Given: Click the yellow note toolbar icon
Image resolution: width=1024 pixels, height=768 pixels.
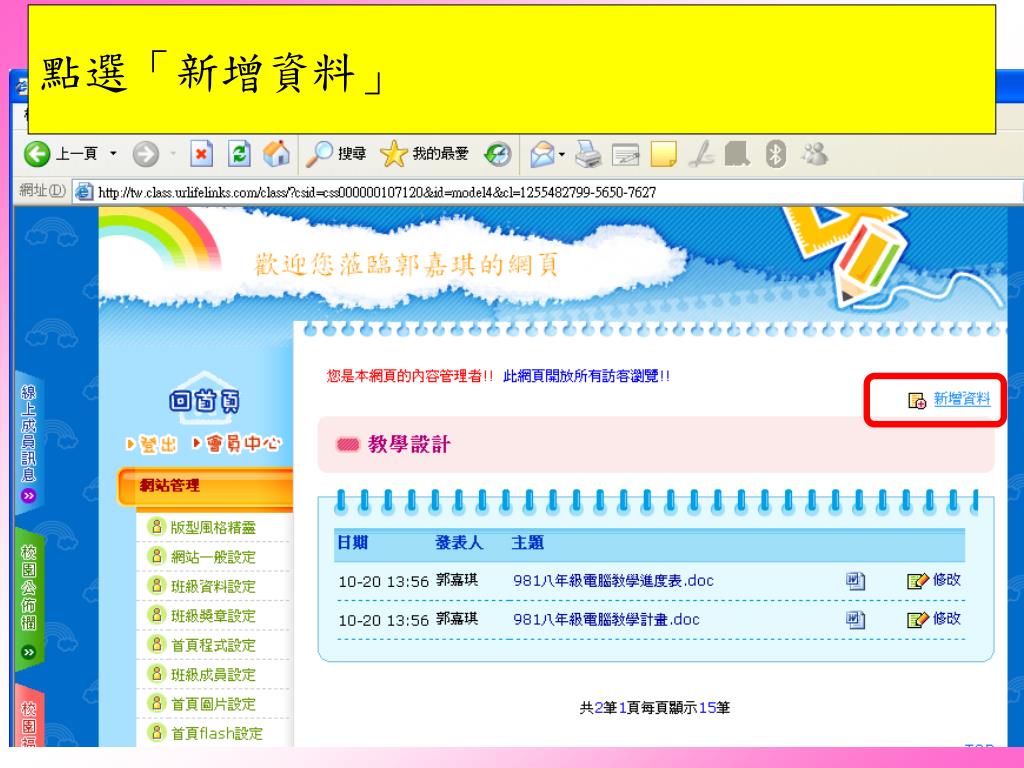Looking at the screenshot, I should [664, 154].
